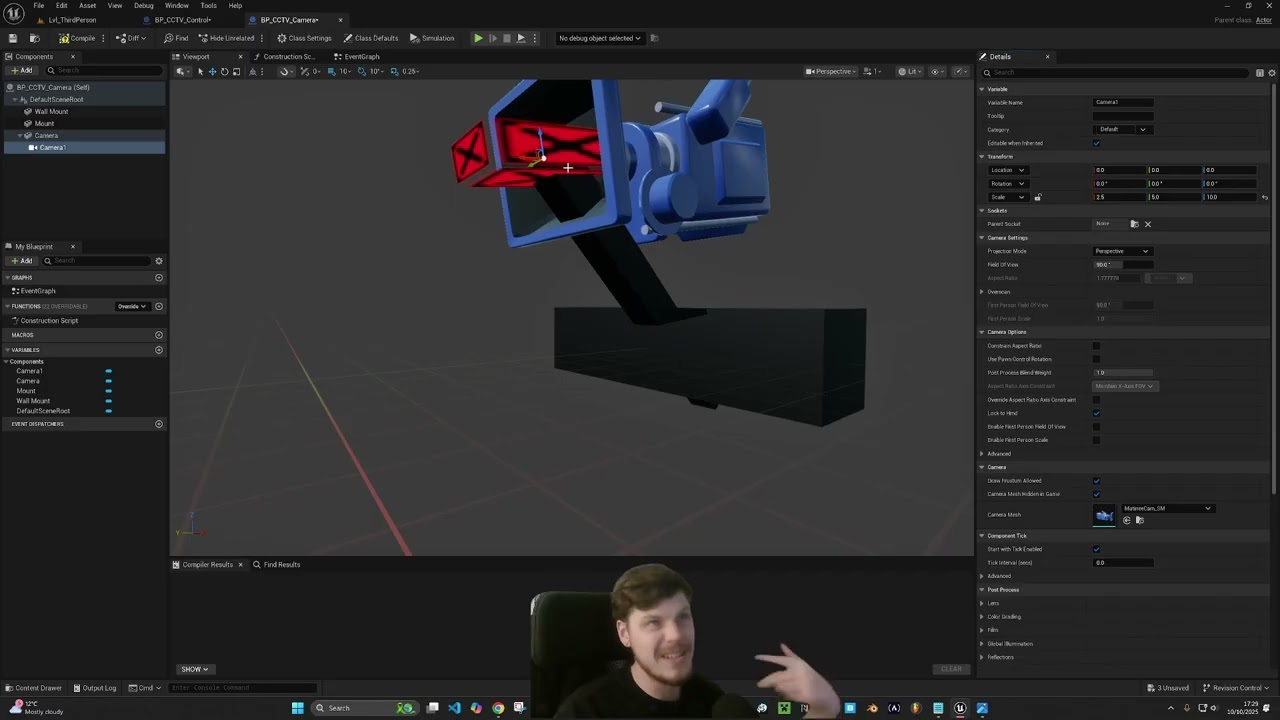Open the functions Override dropdown
The height and width of the screenshot is (720, 1280).
(x=132, y=306)
